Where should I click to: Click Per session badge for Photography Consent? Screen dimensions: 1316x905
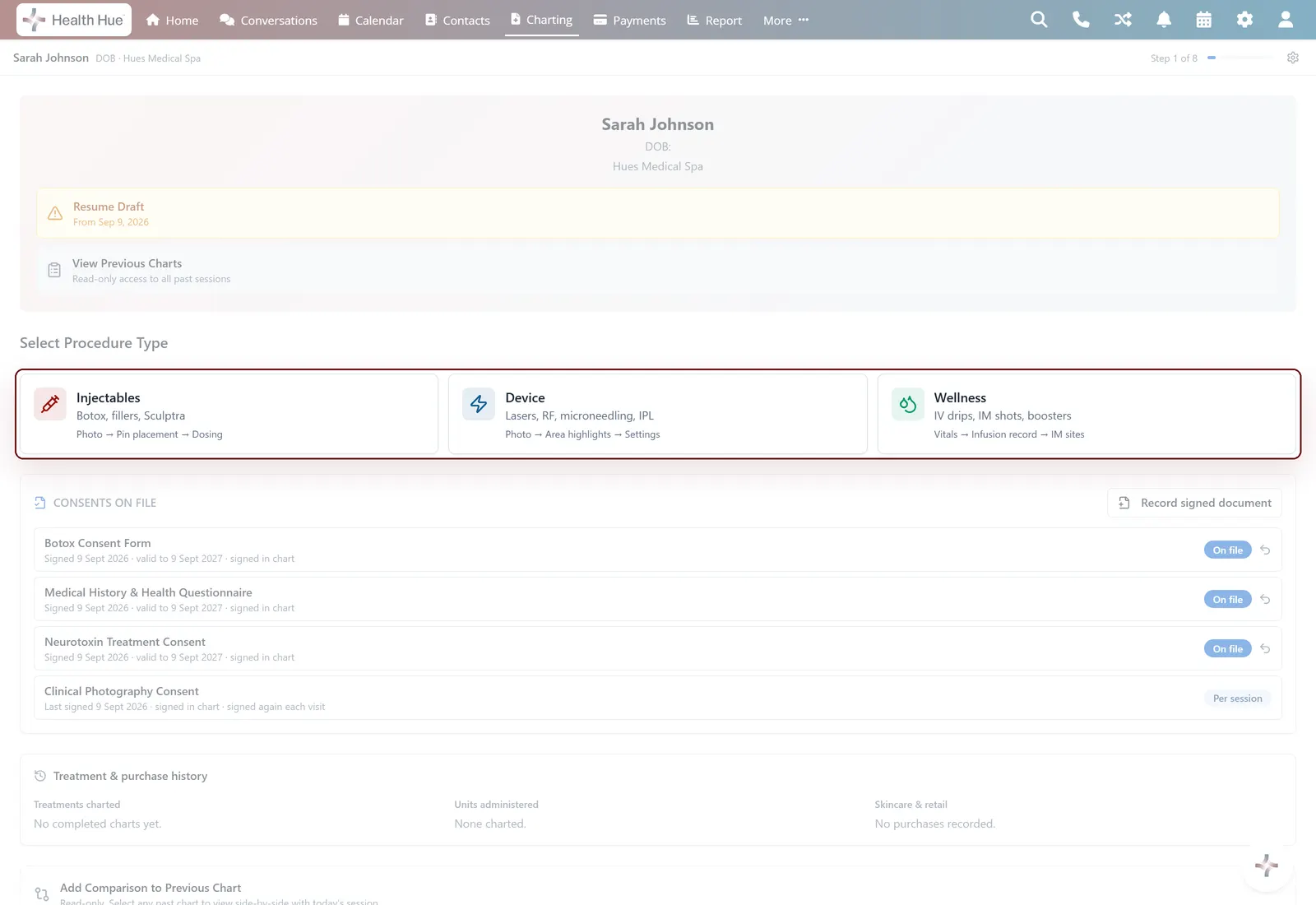click(1238, 698)
